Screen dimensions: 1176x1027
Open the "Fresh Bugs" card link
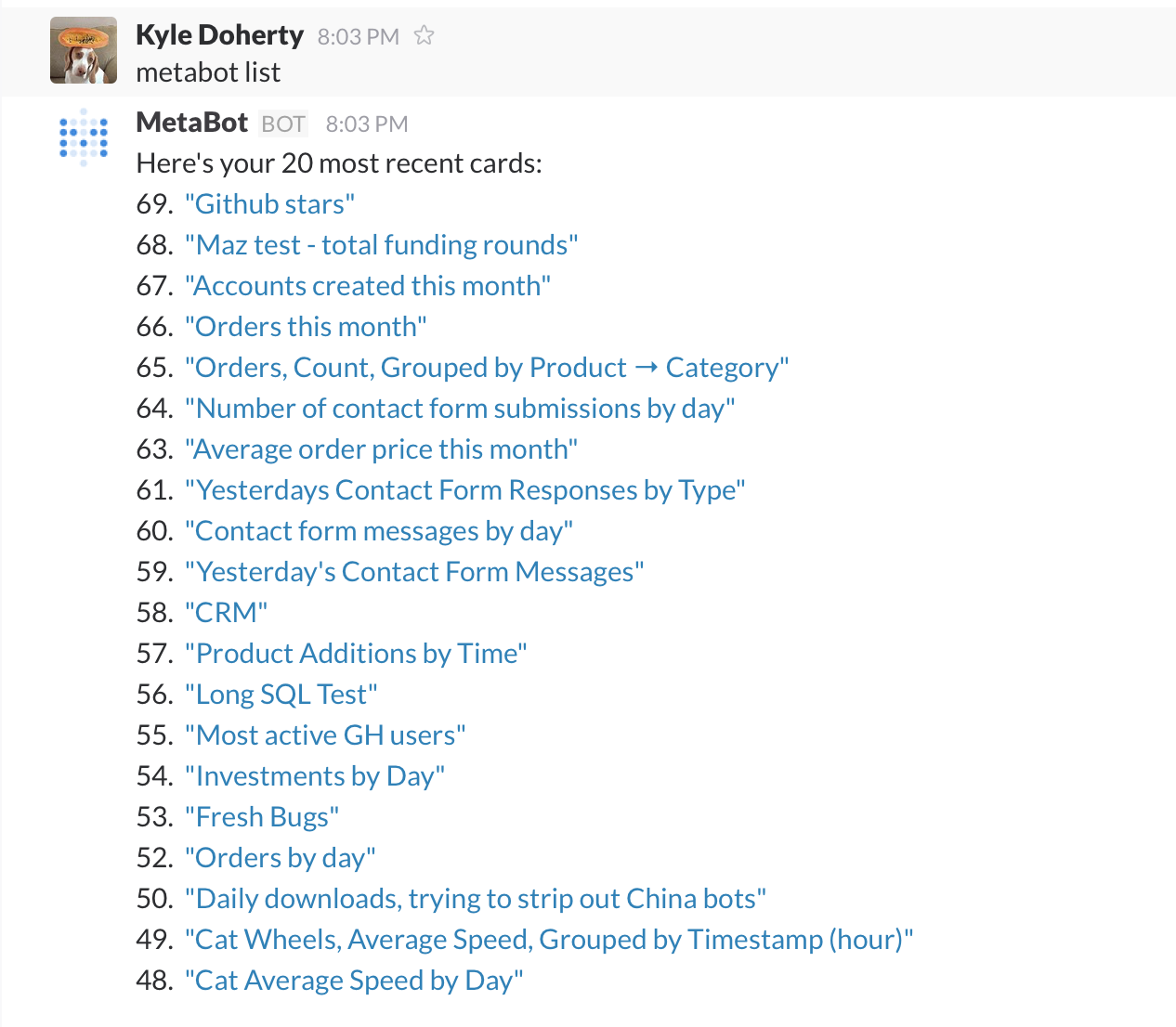coord(262,817)
